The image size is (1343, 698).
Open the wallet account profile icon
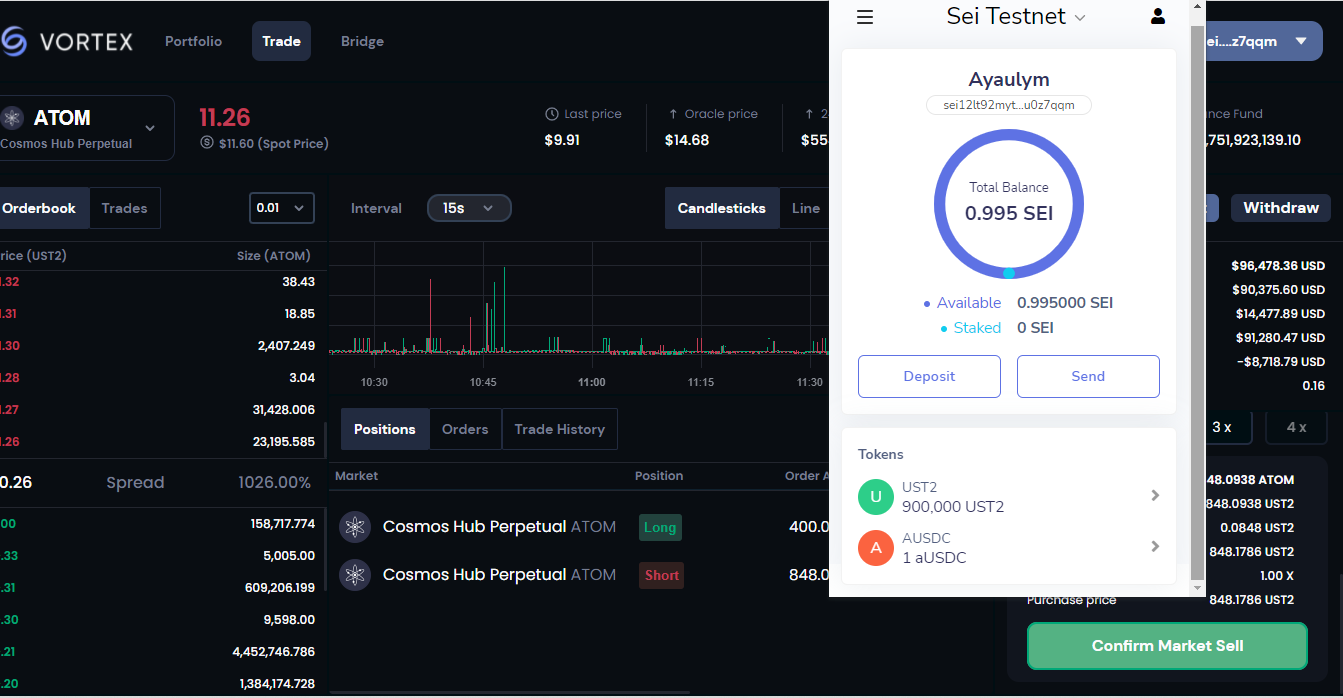[x=1158, y=16]
